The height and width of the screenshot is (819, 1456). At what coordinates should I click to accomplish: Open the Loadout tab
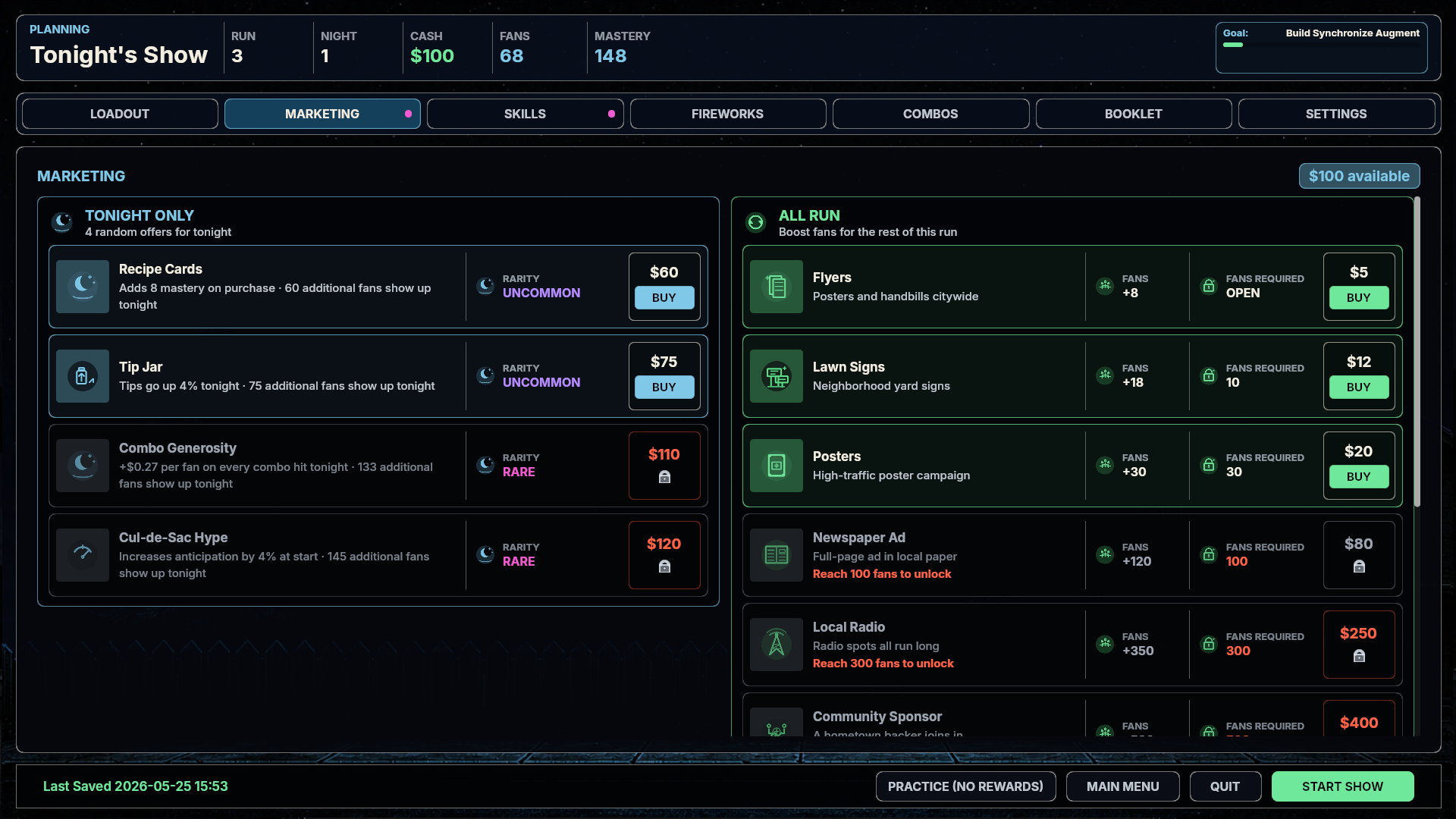120,114
